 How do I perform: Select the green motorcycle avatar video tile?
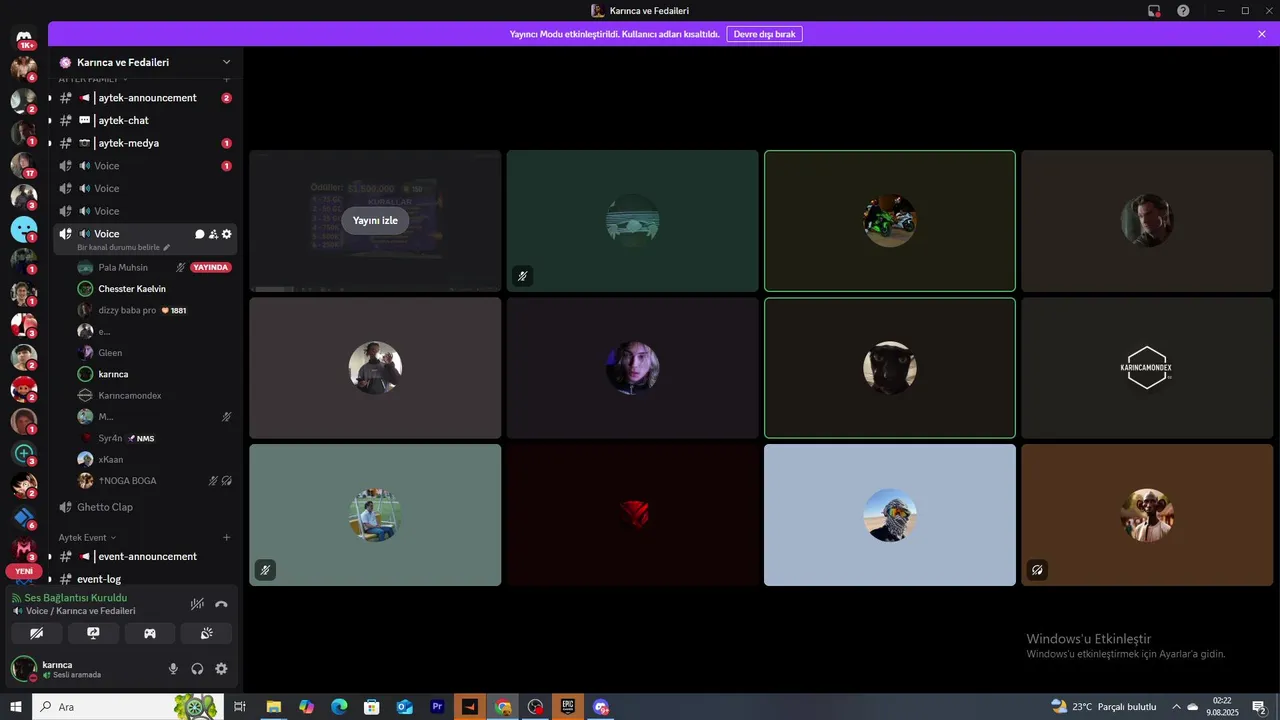point(890,221)
